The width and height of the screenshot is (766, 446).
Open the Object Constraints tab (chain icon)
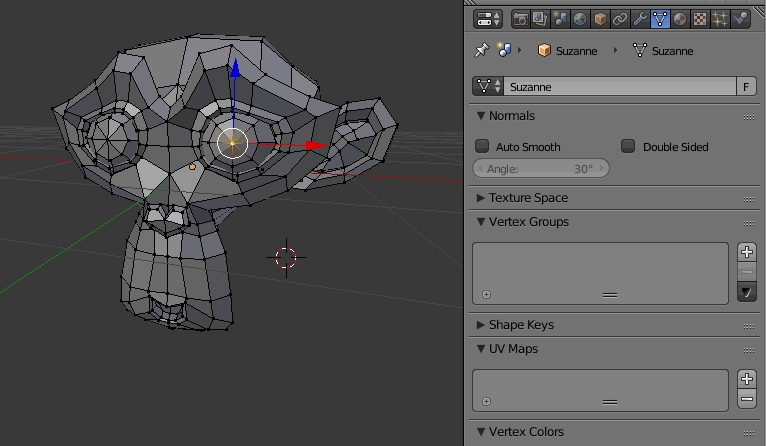tap(620, 19)
